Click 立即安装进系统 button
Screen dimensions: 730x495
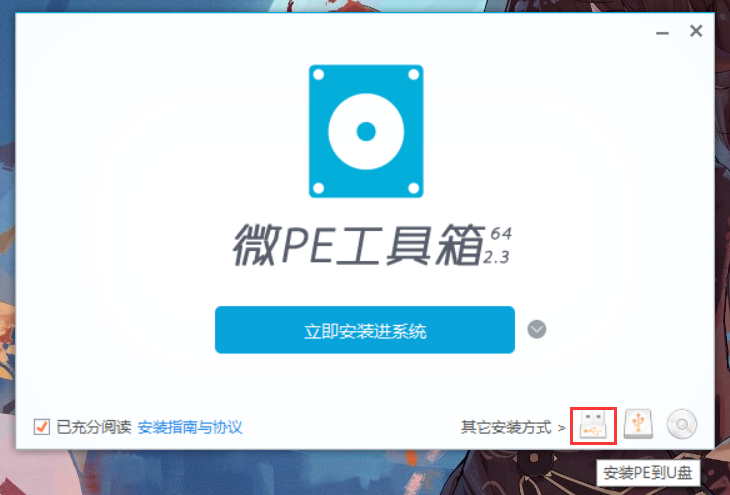[365, 330]
